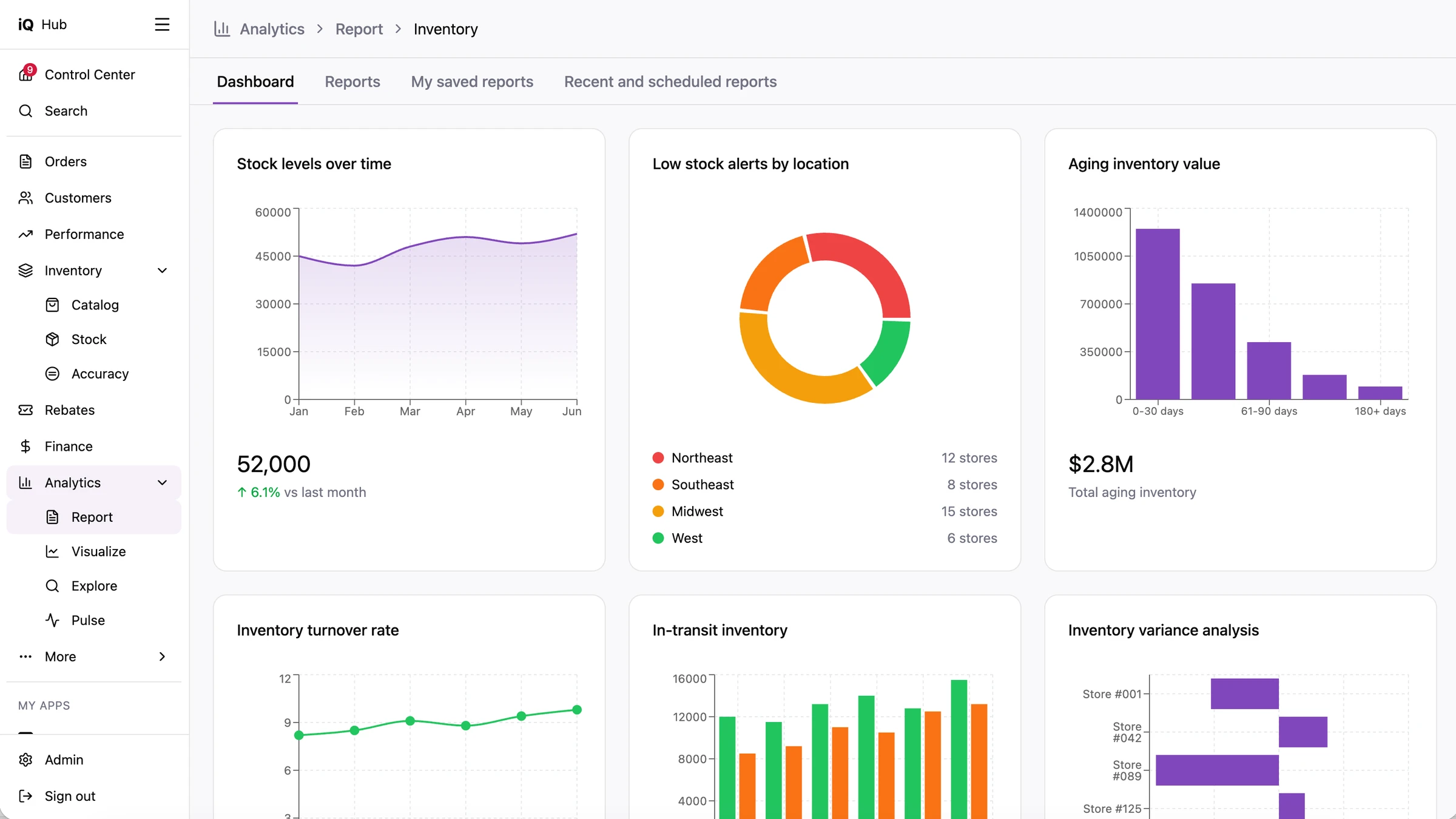Select Explore under Analytics

94,586
